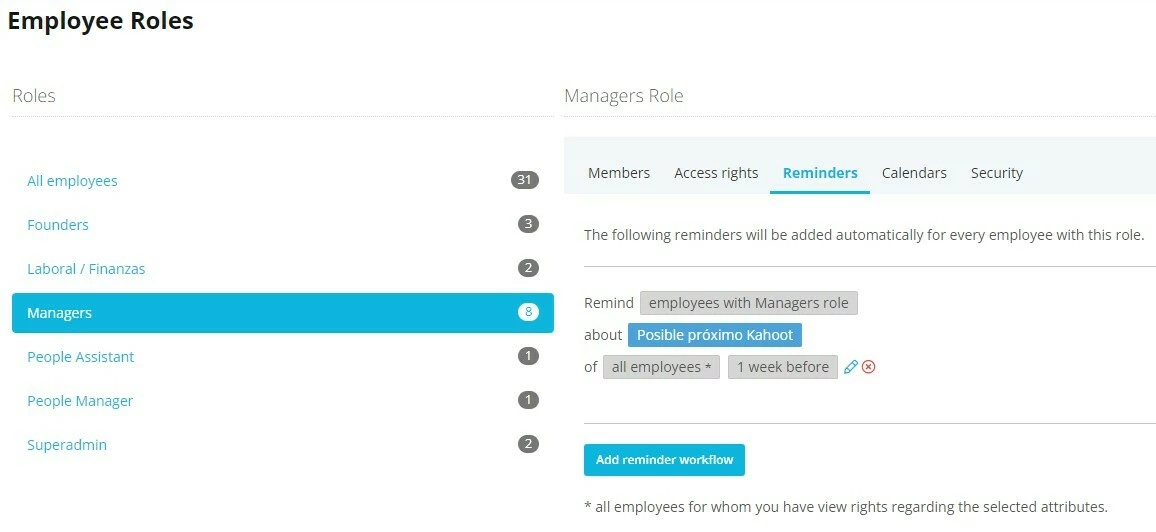Delete the reminder using red X icon
Screen dimensions: 1156x532
pyautogui.click(x=868, y=367)
